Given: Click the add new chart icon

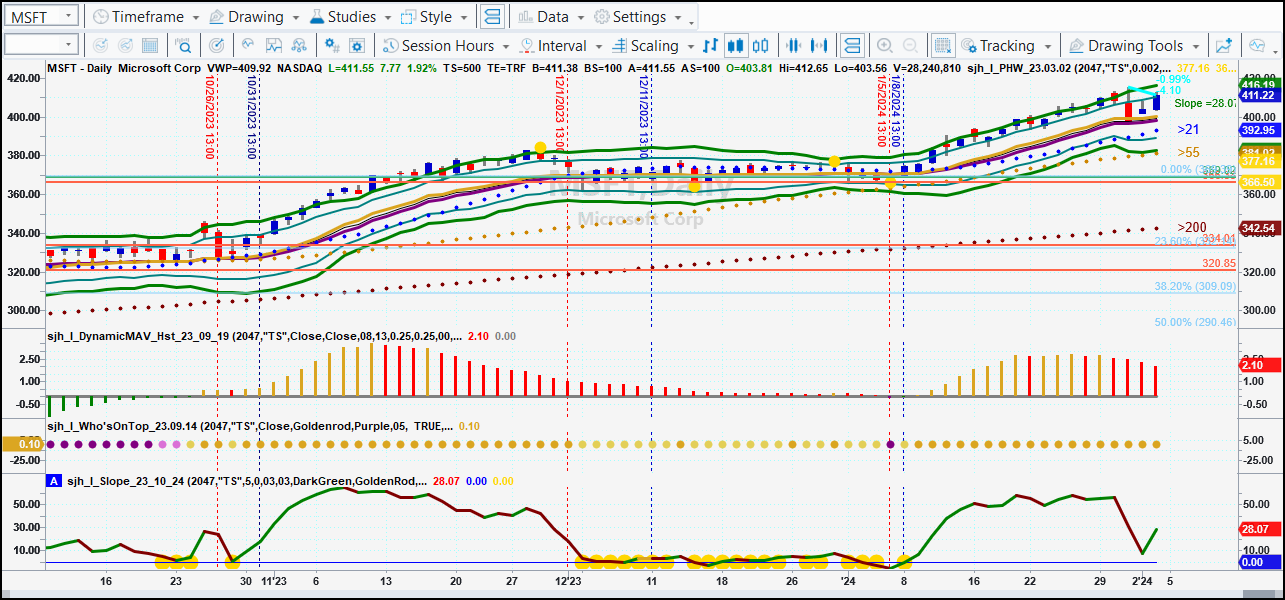Looking at the screenshot, I should [x=1224, y=46].
